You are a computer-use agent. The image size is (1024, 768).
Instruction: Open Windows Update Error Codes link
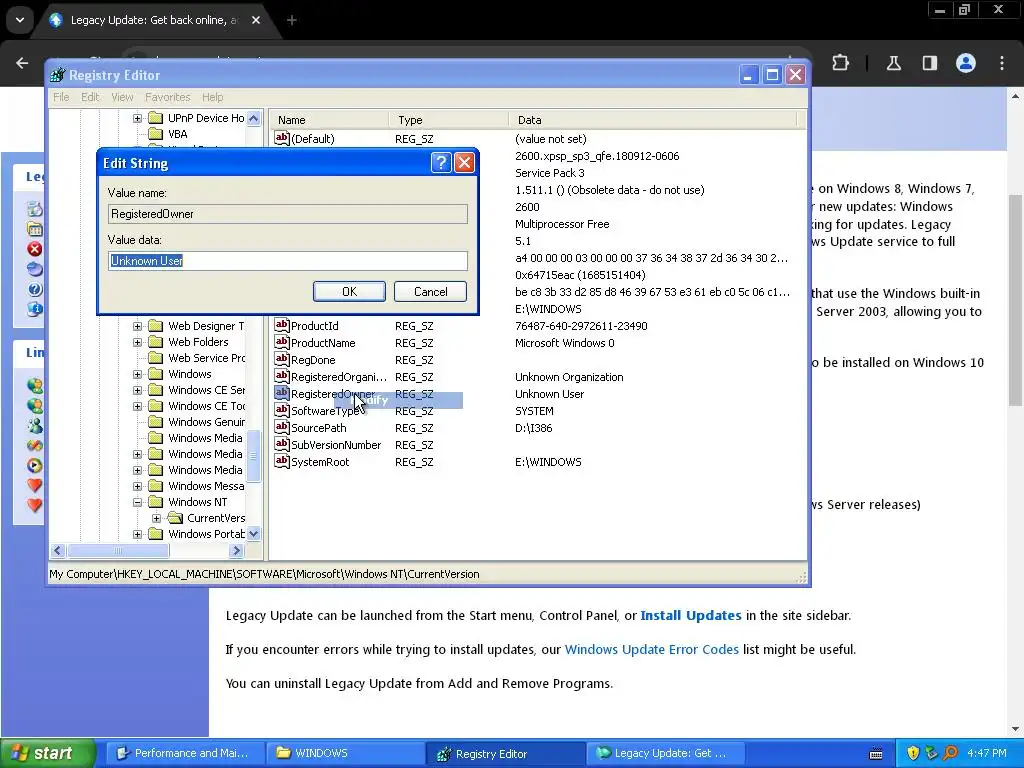tap(652, 649)
